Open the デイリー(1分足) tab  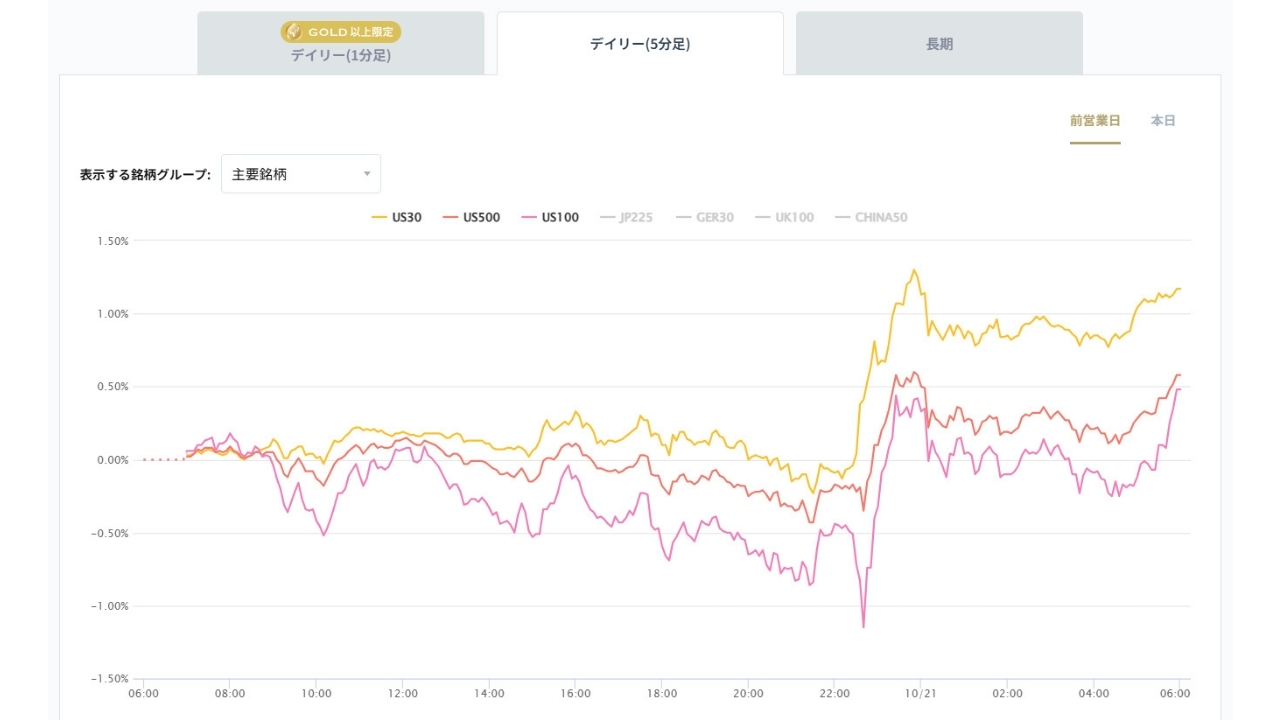(x=341, y=43)
